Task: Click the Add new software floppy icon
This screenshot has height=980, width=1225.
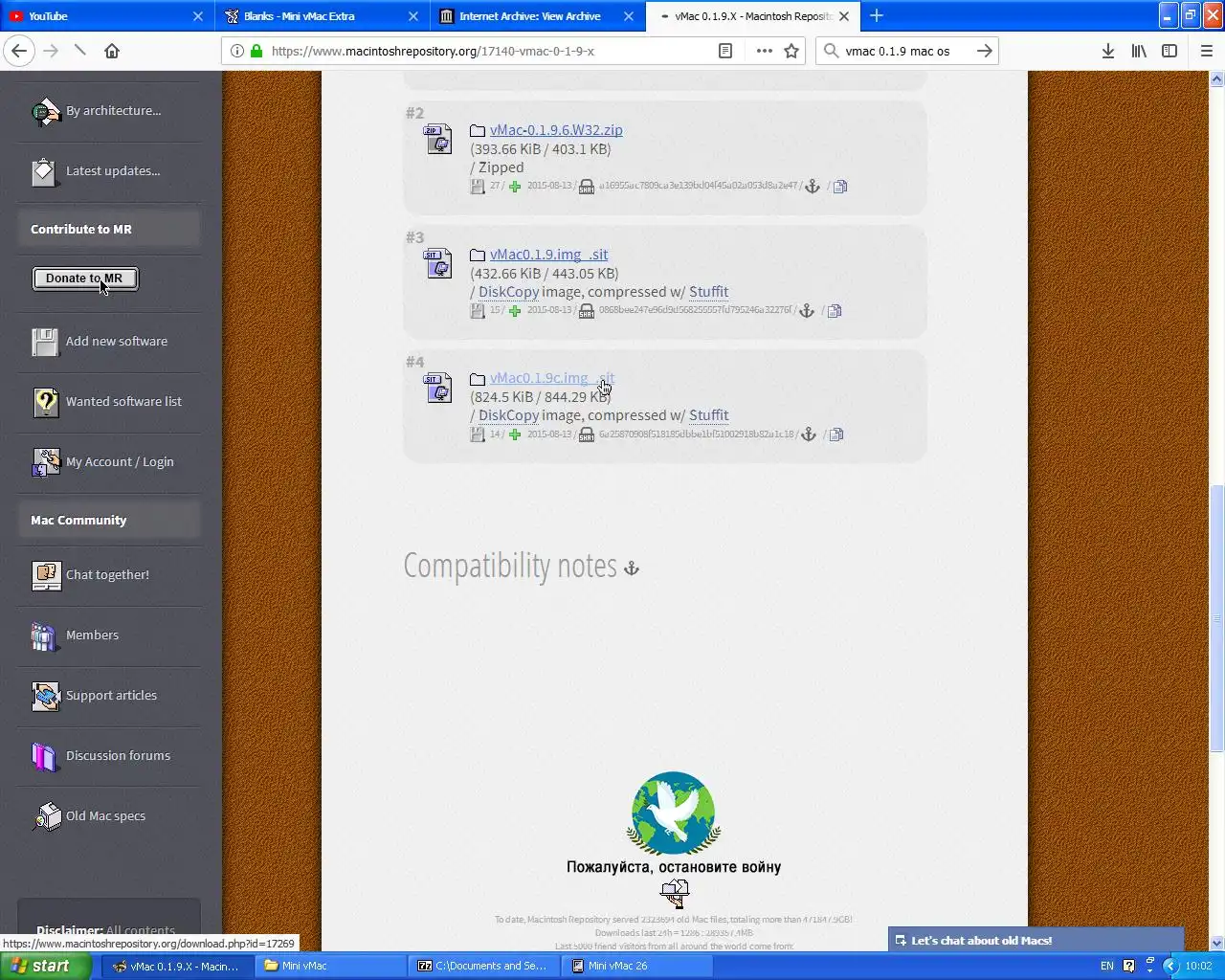Action: click(45, 342)
